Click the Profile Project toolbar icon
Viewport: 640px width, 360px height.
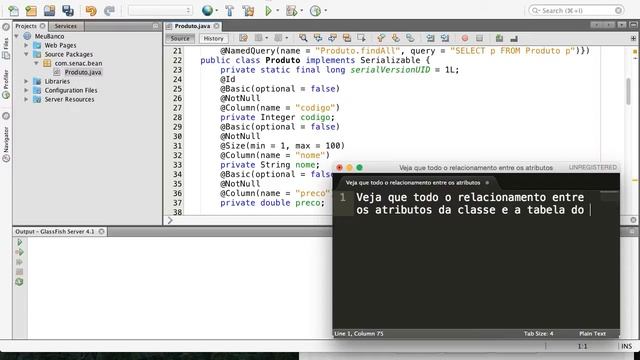tap(316, 11)
